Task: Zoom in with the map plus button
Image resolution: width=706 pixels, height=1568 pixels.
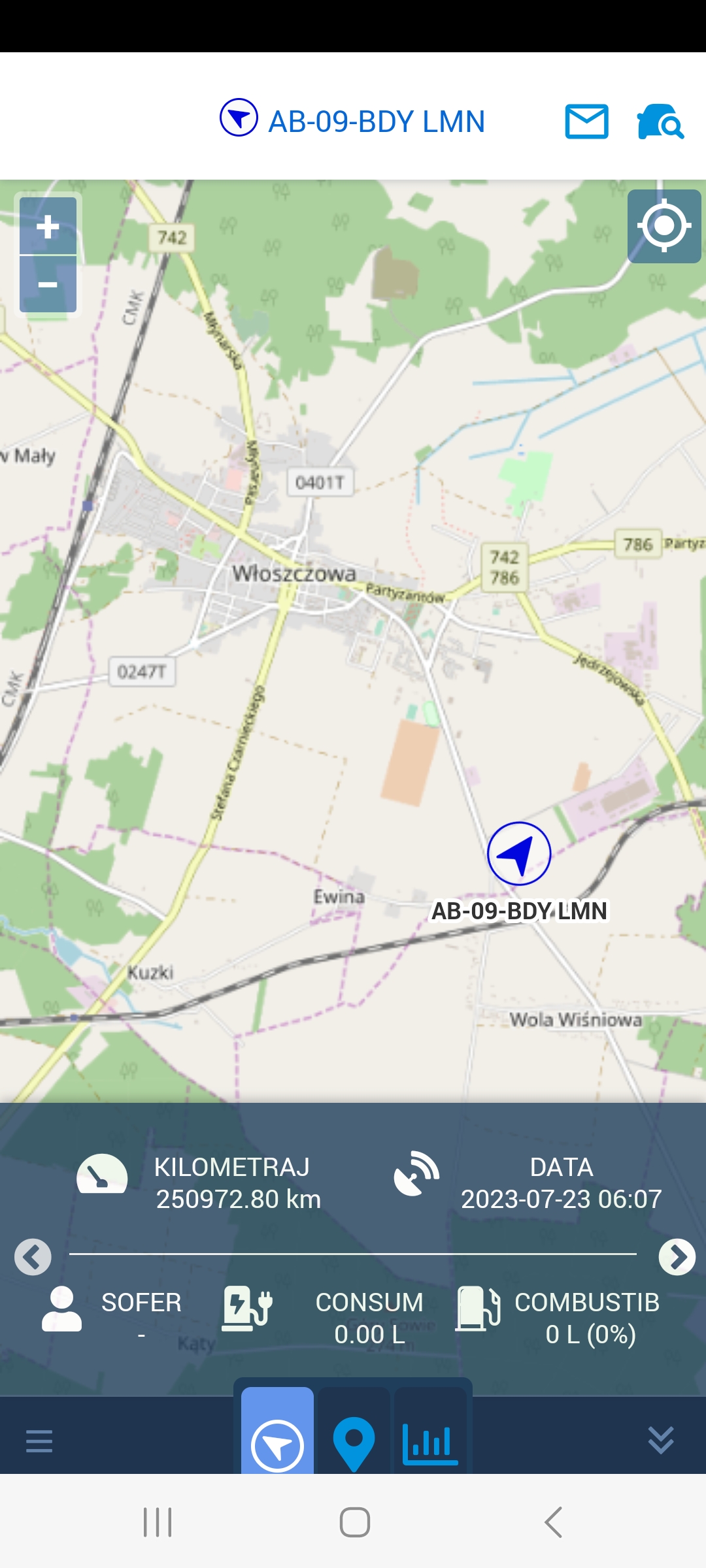Action: pos(48,226)
